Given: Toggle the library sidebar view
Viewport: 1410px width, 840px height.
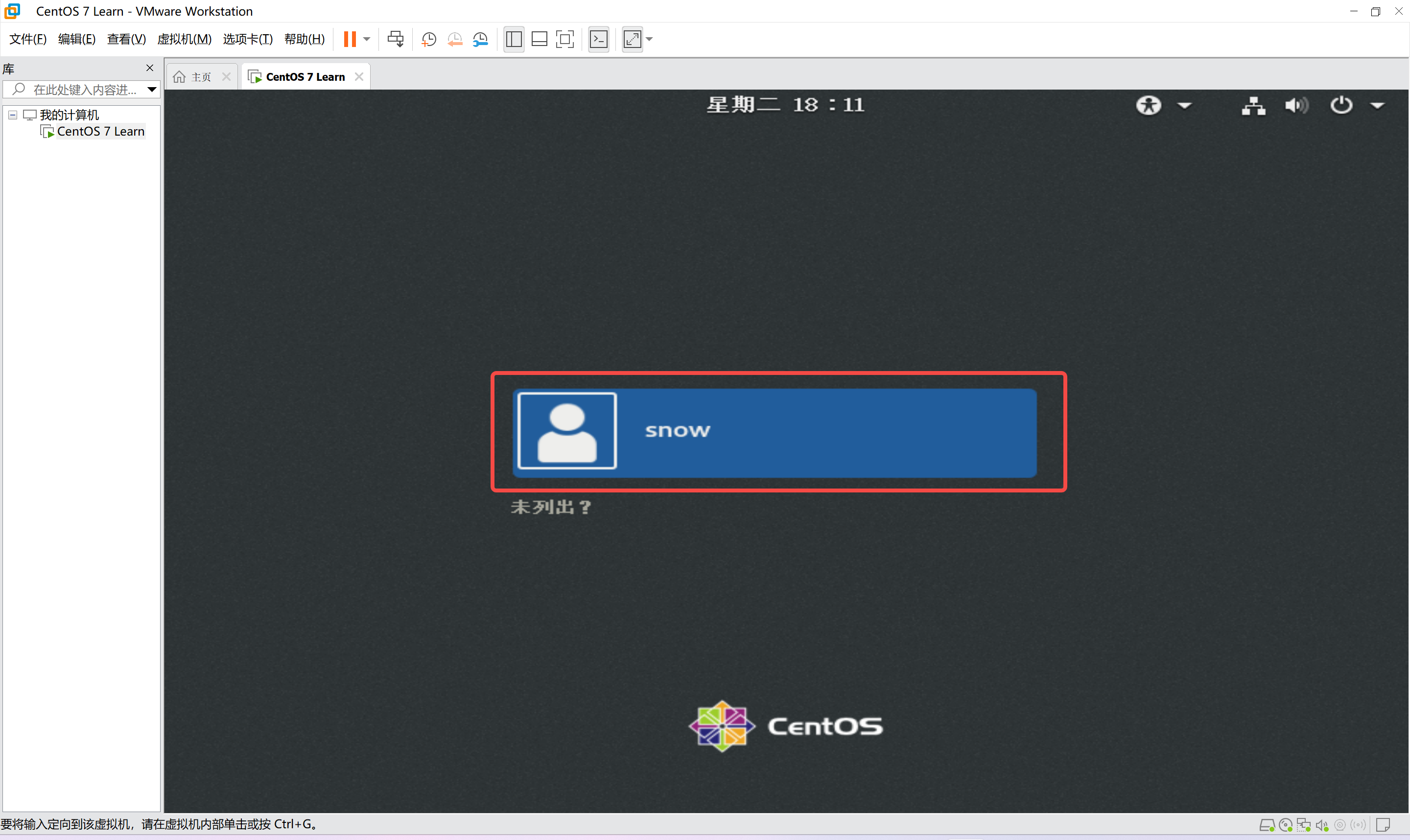Looking at the screenshot, I should pyautogui.click(x=514, y=39).
